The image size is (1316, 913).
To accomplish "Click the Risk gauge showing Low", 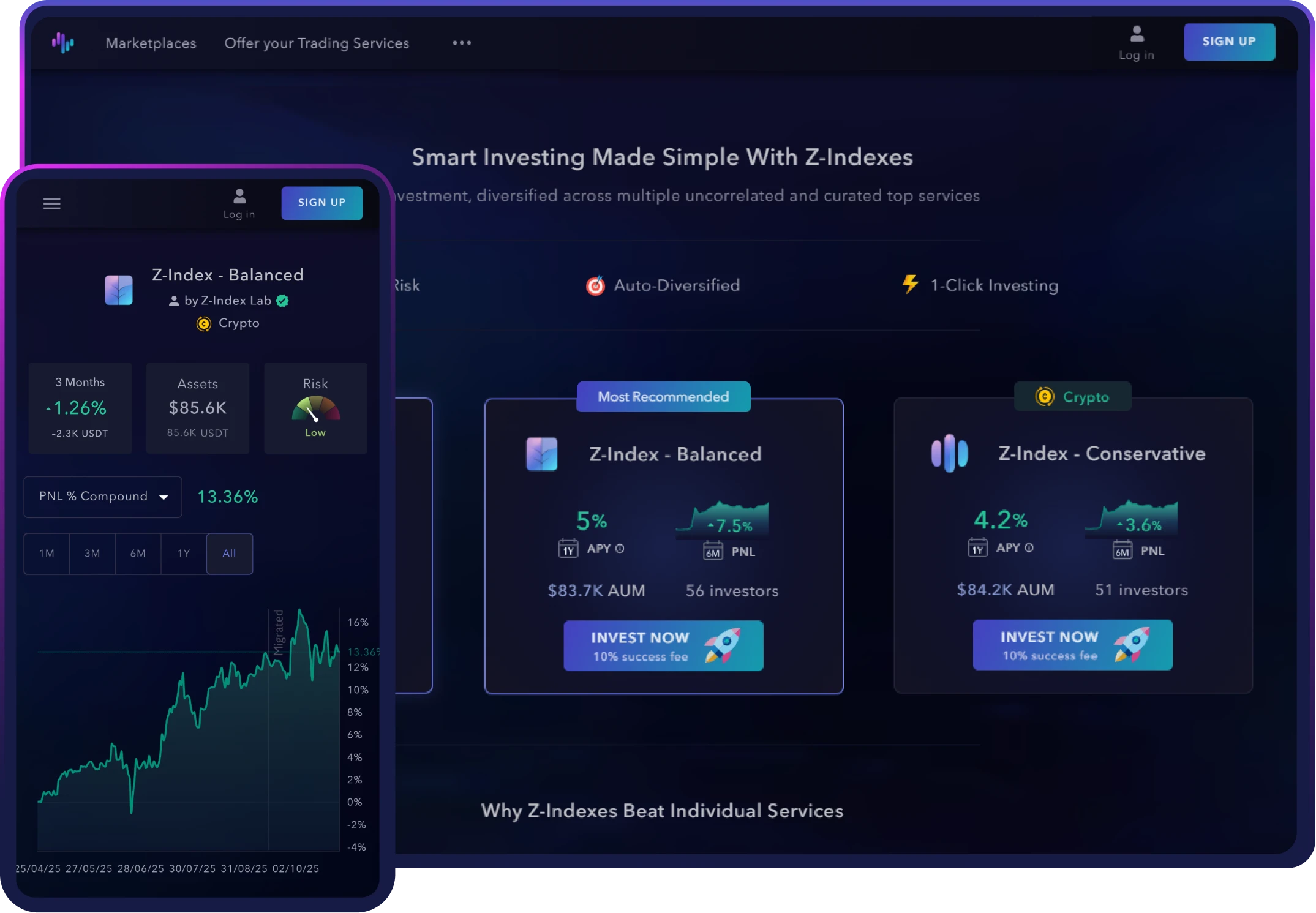I will click(315, 410).
